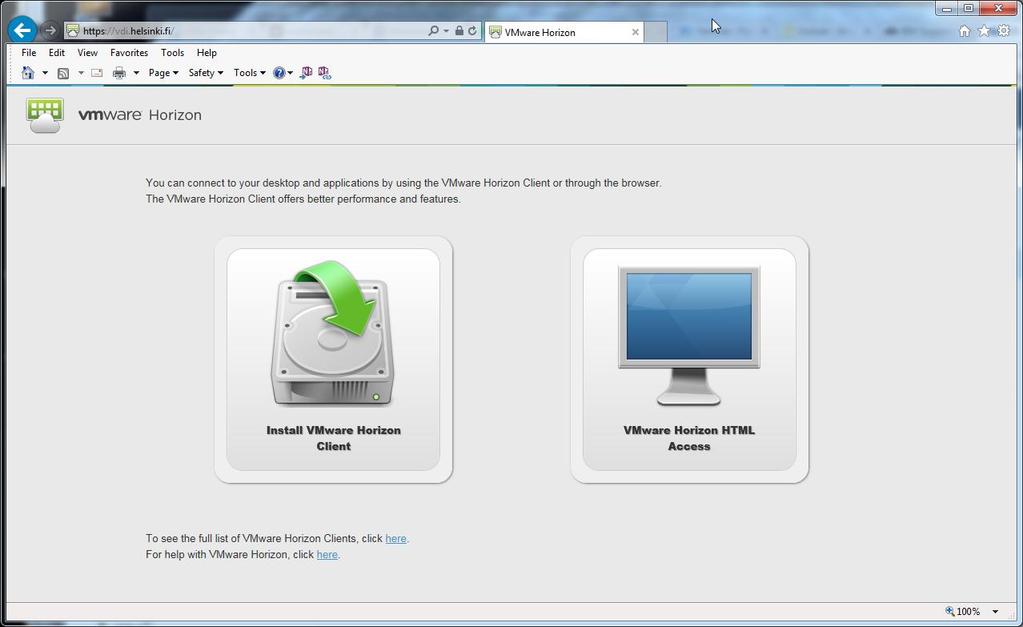Click the Read mail envelope icon
The height and width of the screenshot is (627, 1023).
(97, 73)
